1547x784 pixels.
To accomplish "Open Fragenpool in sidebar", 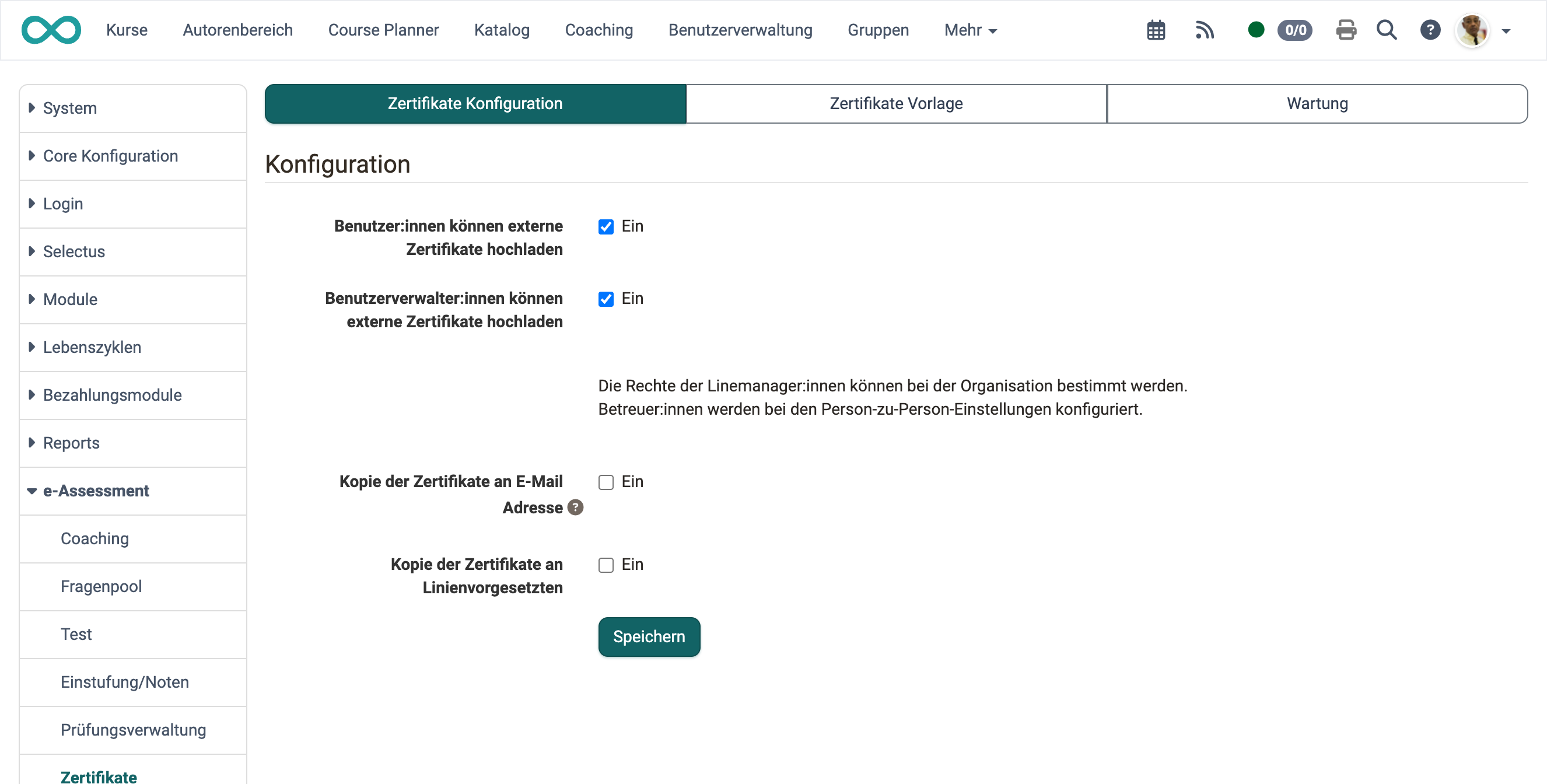I will coord(133,586).
